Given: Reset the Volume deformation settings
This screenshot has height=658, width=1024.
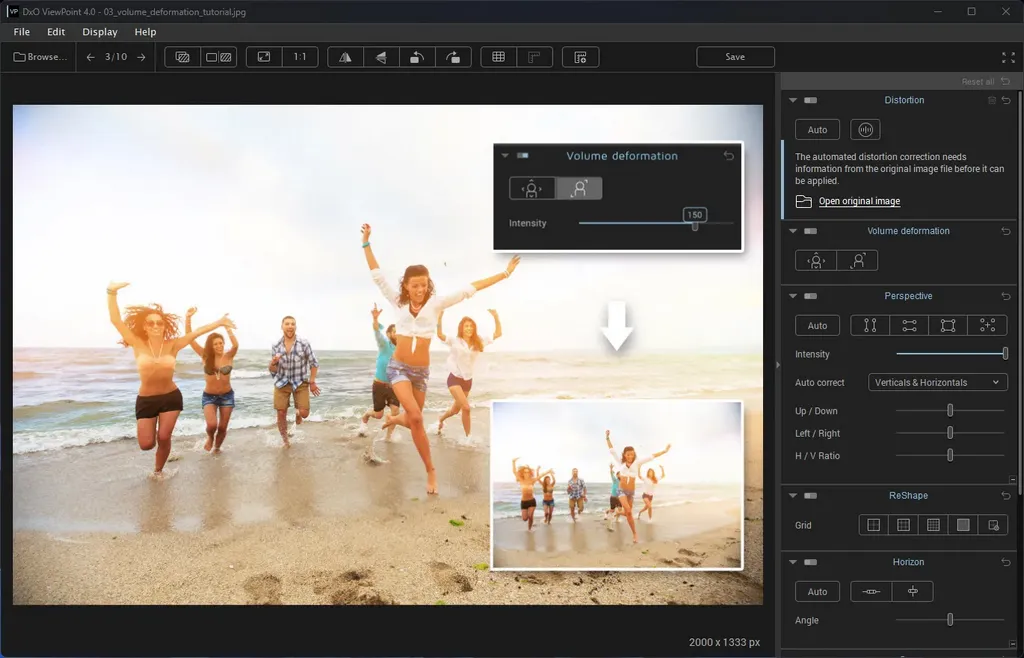Looking at the screenshot, I should pos(1006,231).
